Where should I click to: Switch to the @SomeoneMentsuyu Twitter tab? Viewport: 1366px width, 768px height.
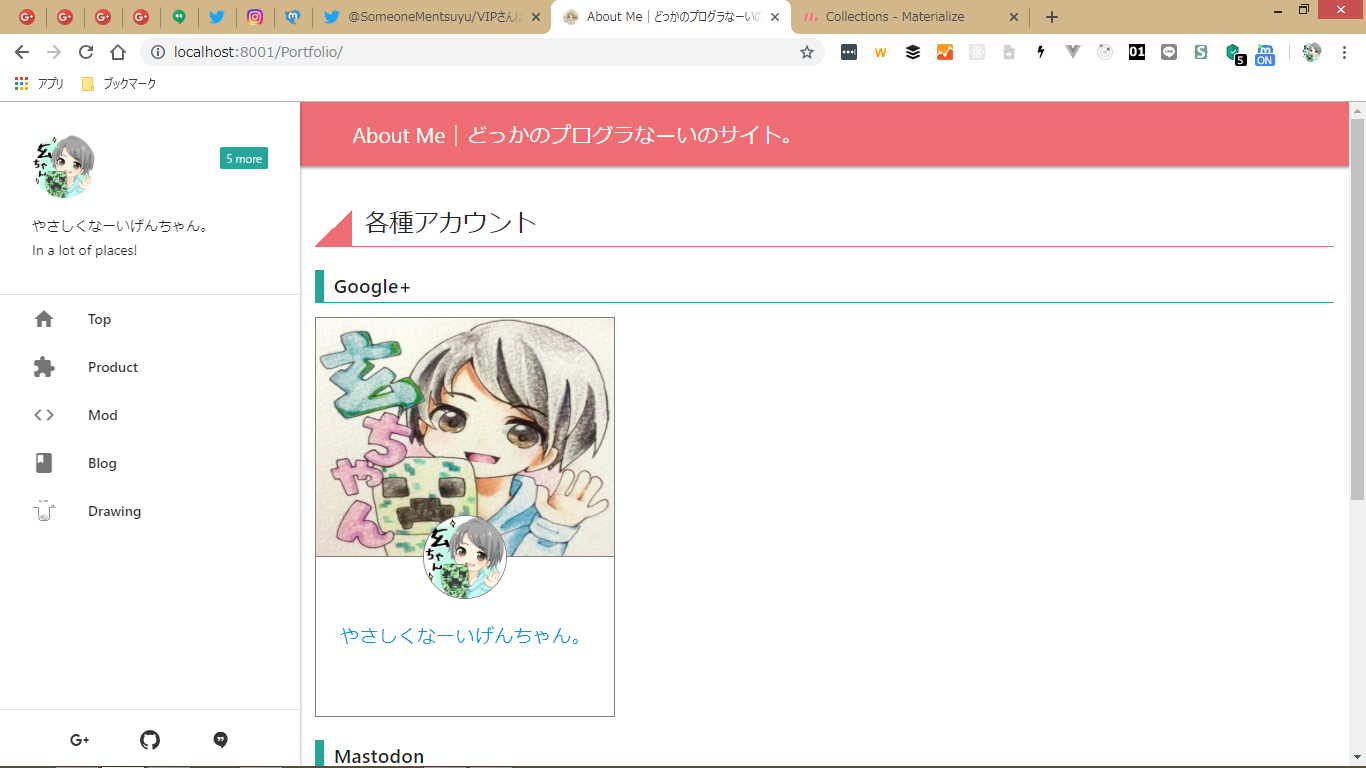[x=433, y=17]
